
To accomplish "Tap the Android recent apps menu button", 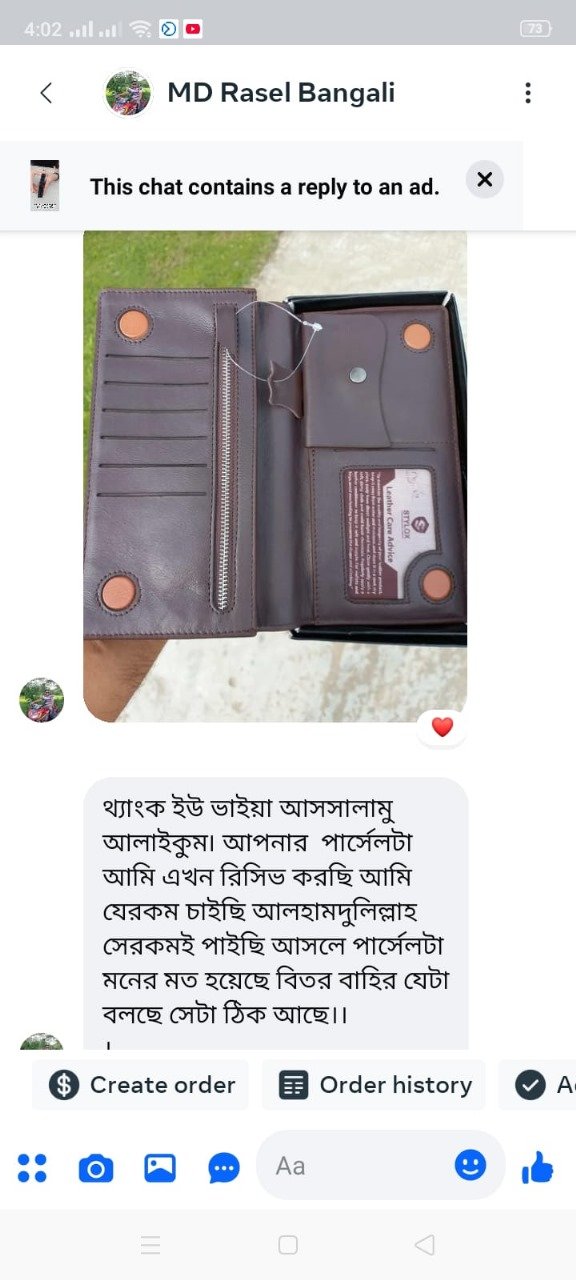I will tap(151, 1245).
